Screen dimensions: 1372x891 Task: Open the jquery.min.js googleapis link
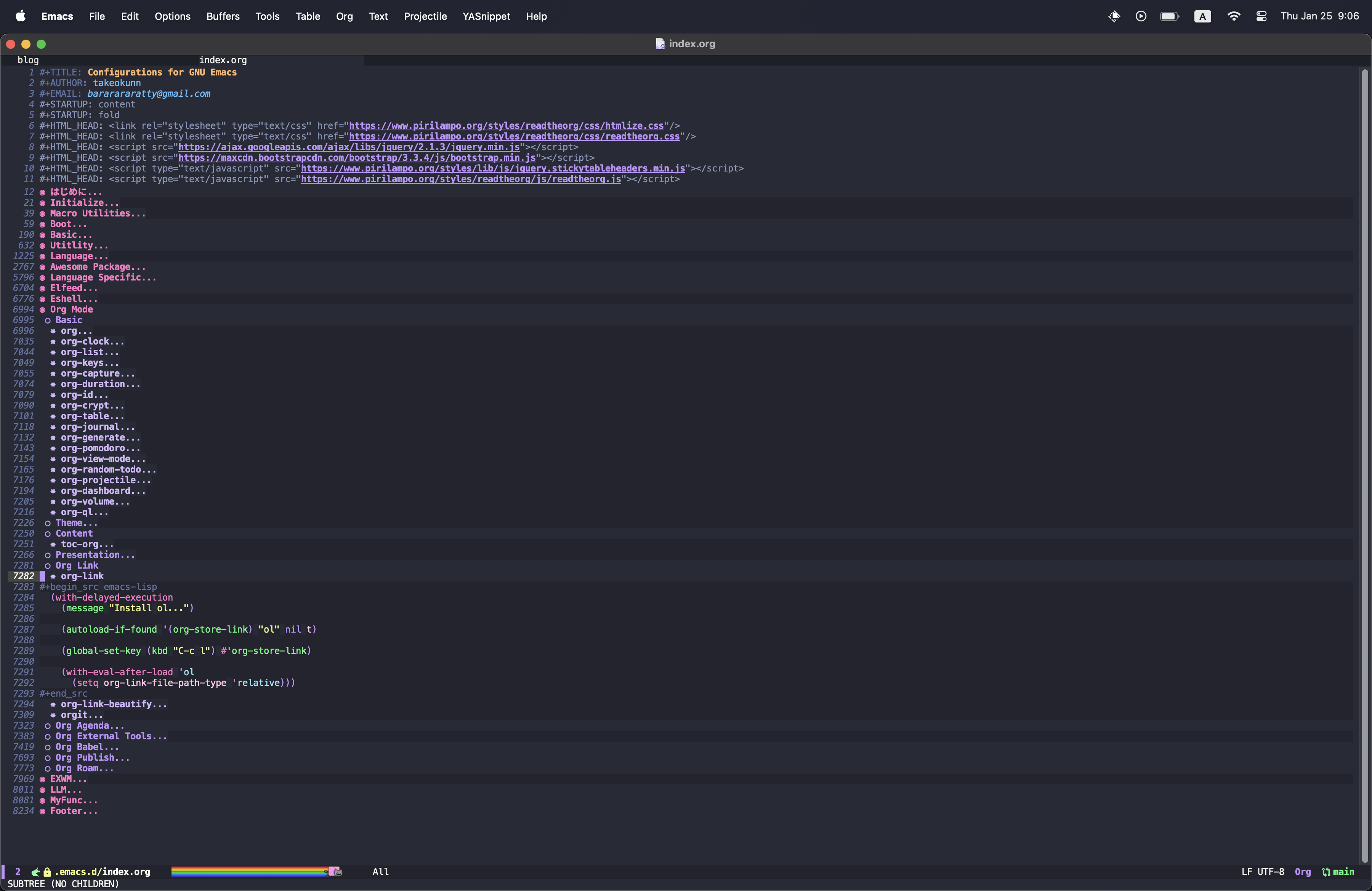tap(349, 147)
